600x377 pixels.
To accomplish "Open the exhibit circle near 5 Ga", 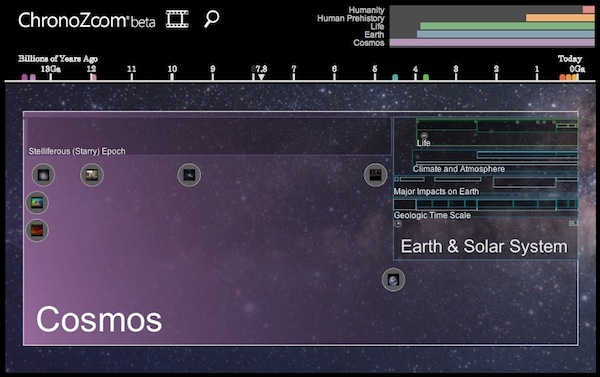I will coord(375,175).
